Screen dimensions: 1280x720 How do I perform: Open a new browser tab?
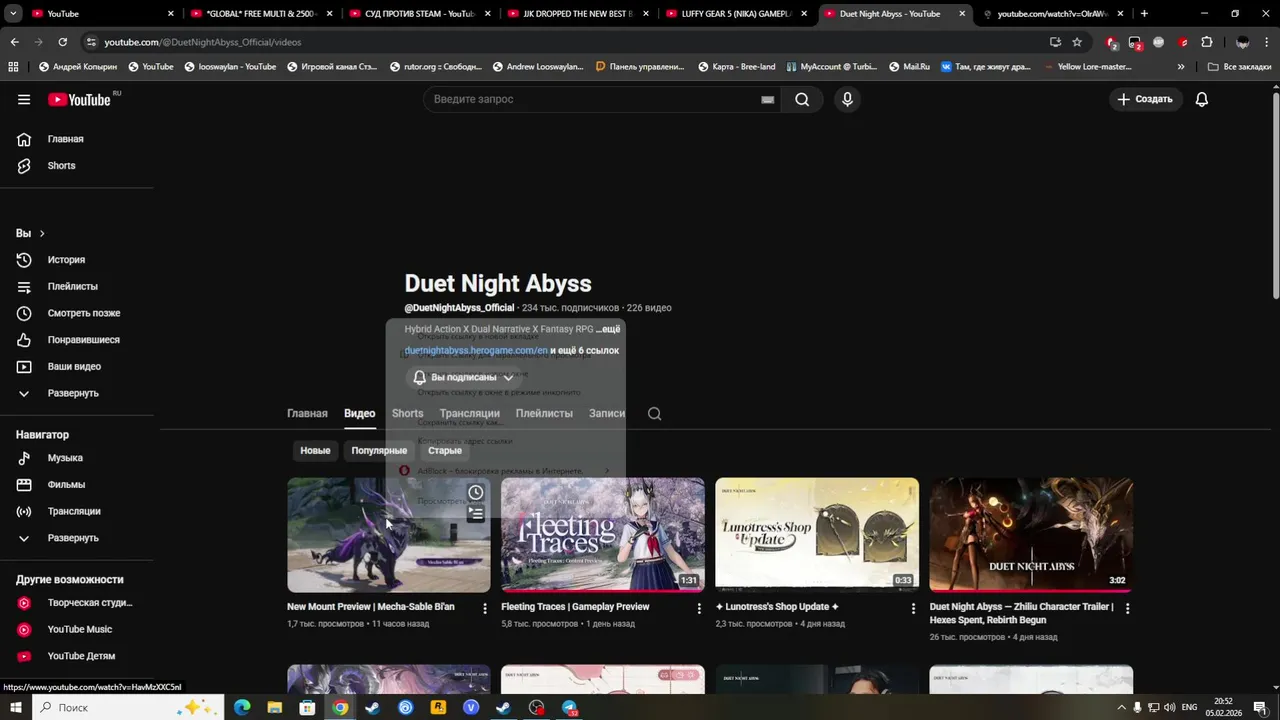[x=1144, y=14]
